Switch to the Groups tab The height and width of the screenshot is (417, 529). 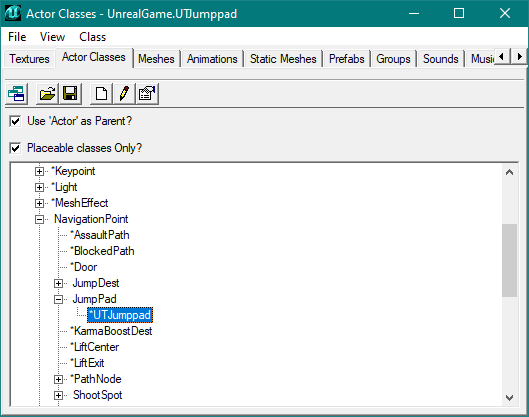393,59
